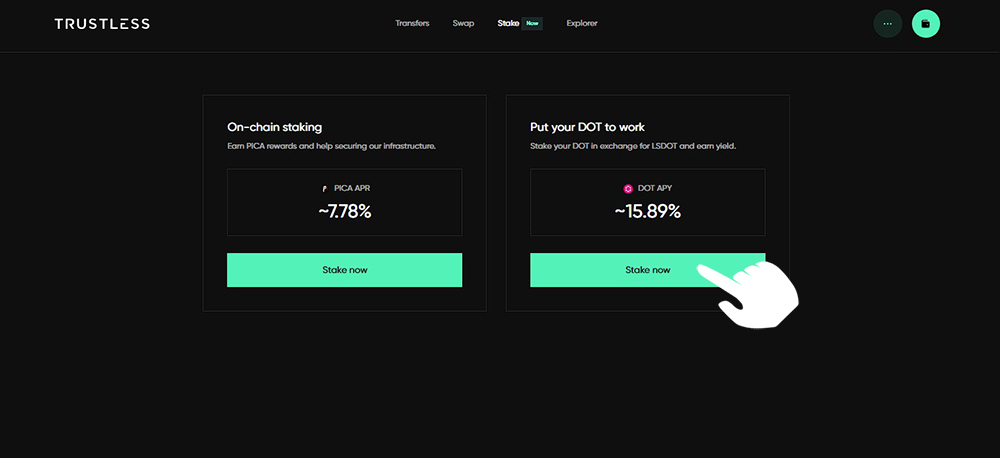Viewport: 1000px width, 458px height.
Task: Click the ~15.89% APY value
Action: click(x=647, y=212)
